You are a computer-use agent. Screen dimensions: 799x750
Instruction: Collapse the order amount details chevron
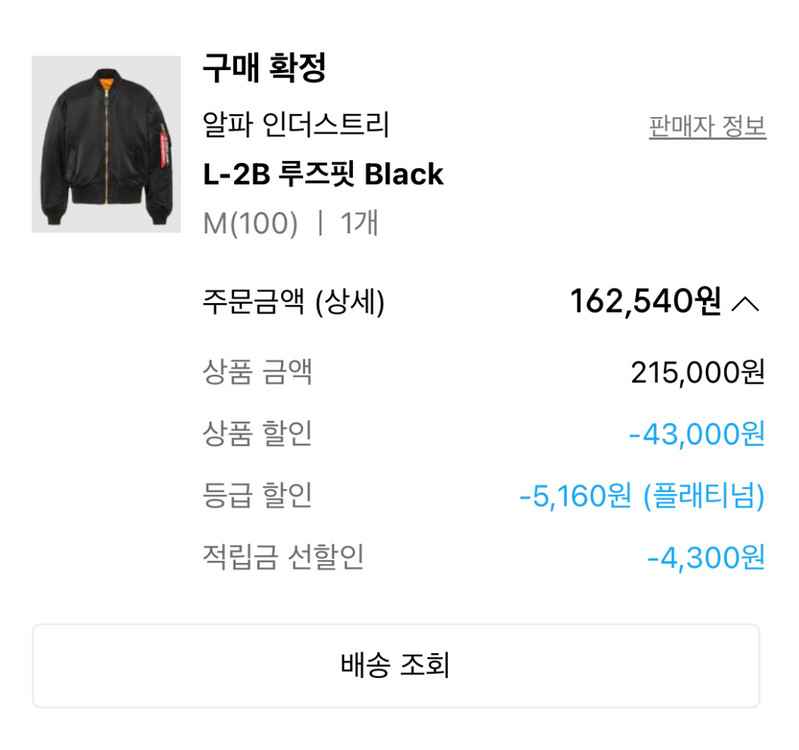746,303
